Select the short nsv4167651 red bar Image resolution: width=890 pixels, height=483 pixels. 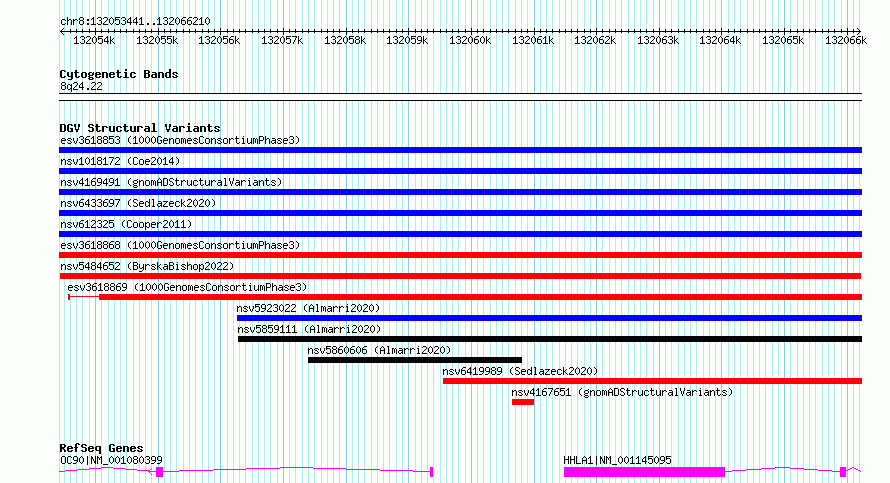tap(523, 402)
